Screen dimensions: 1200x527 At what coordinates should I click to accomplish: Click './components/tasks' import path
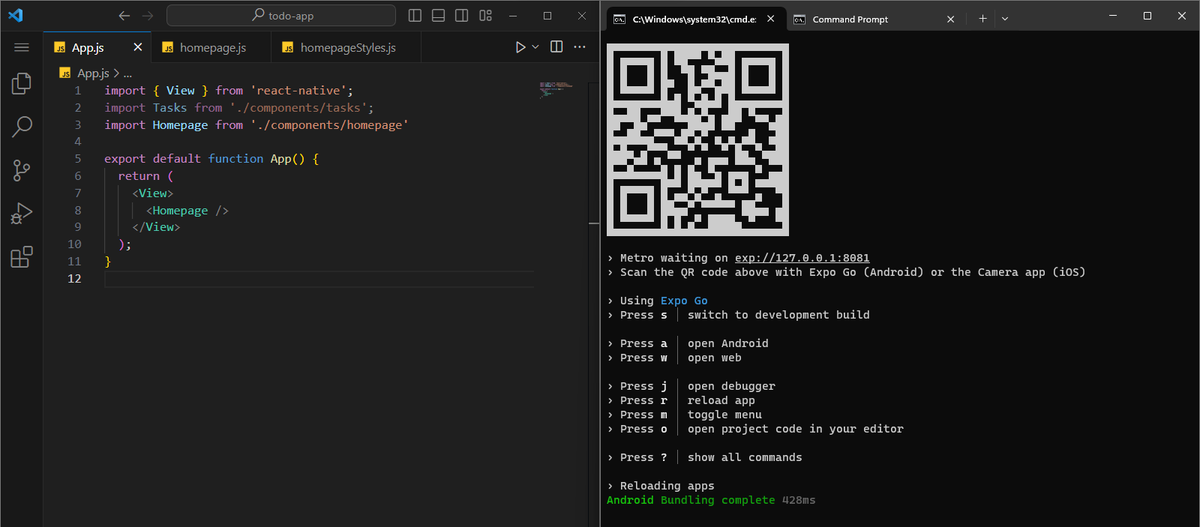(x=301, y=107)
